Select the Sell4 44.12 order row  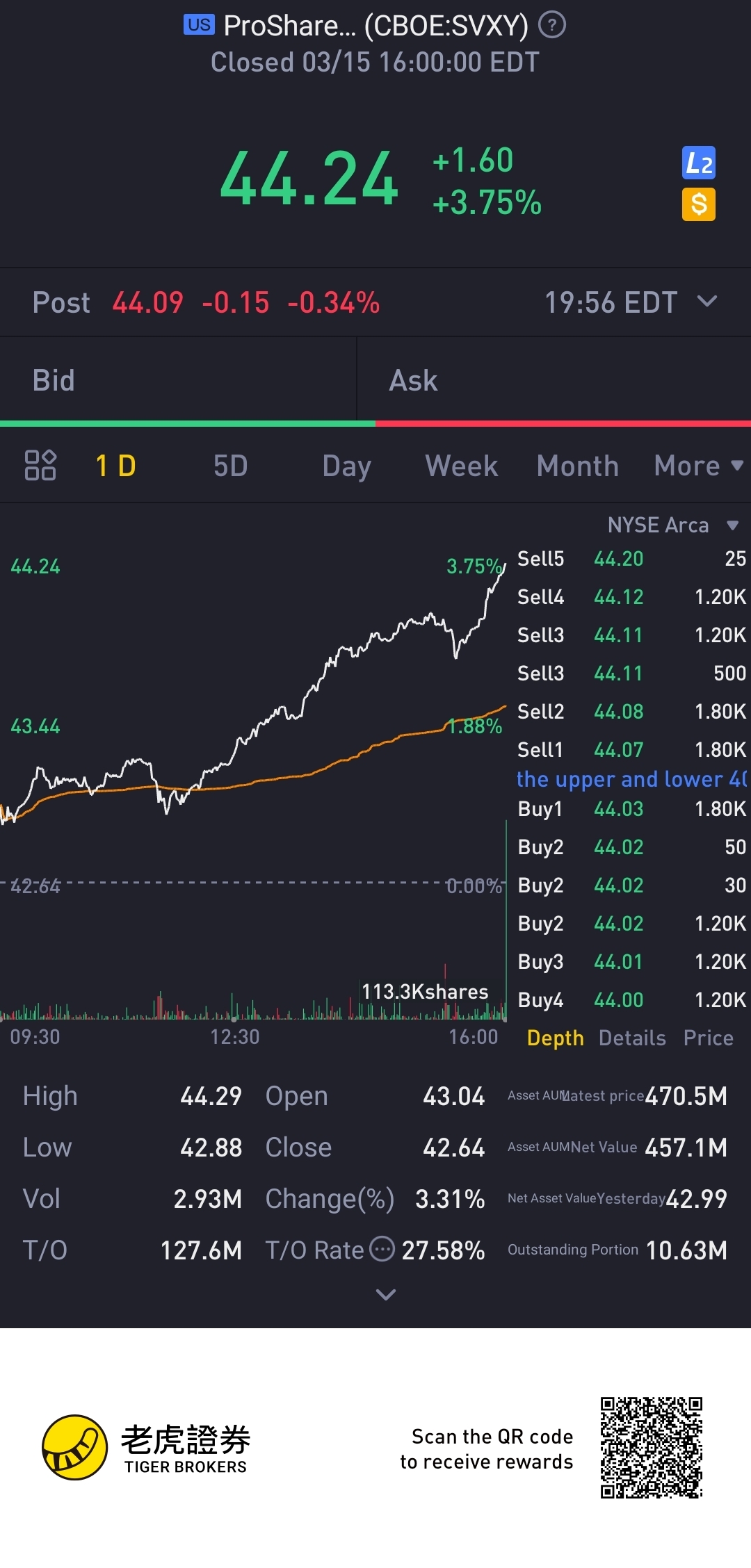point(631,597)
